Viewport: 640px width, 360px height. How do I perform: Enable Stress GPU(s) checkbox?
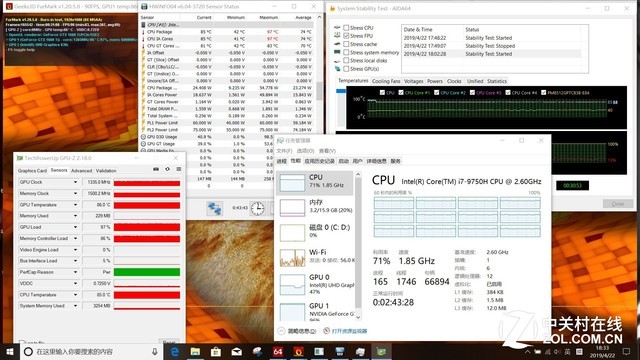click(346, 69)
